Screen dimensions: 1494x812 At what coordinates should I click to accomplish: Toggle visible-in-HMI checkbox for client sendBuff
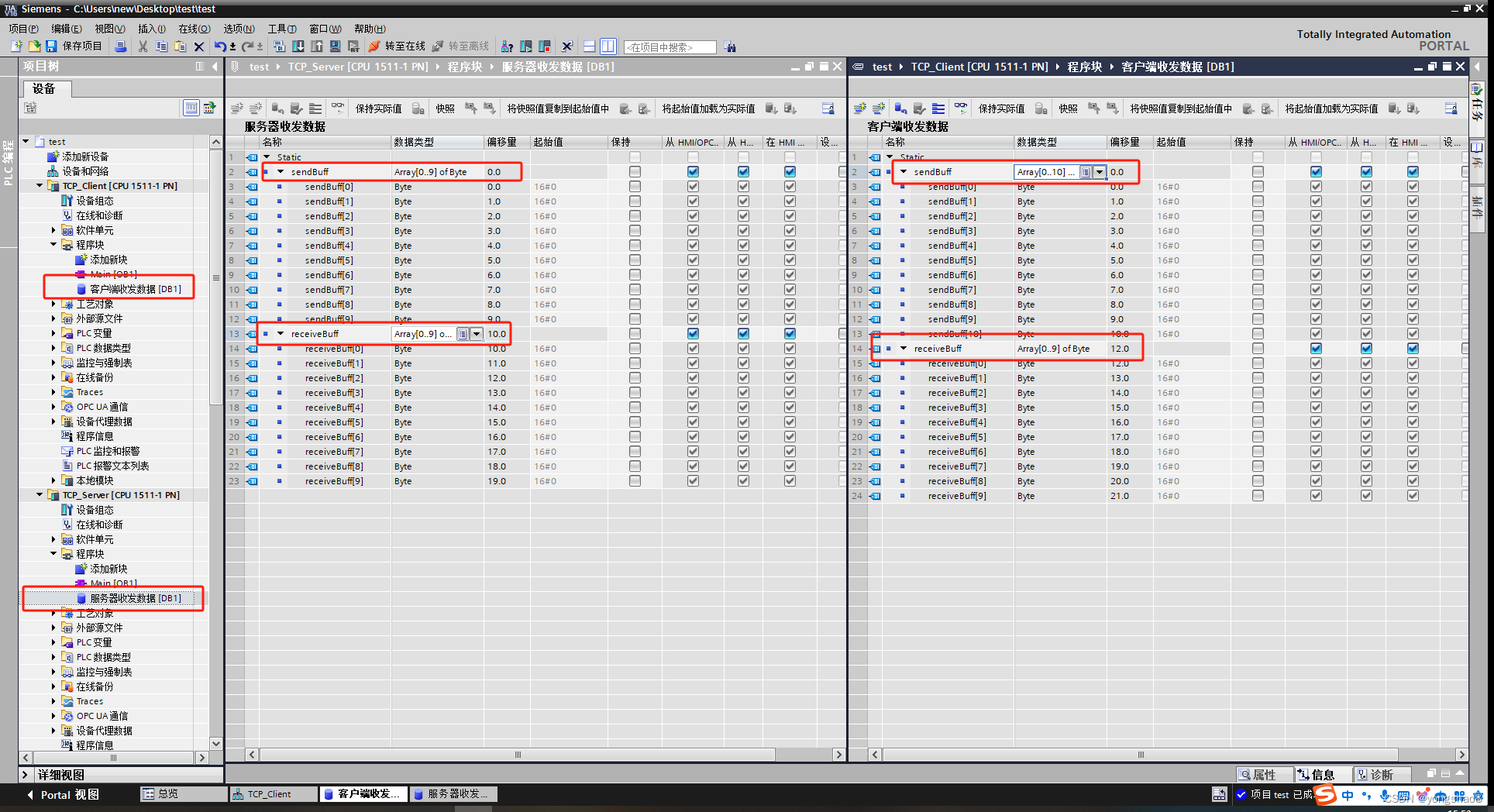point(1413,172)
